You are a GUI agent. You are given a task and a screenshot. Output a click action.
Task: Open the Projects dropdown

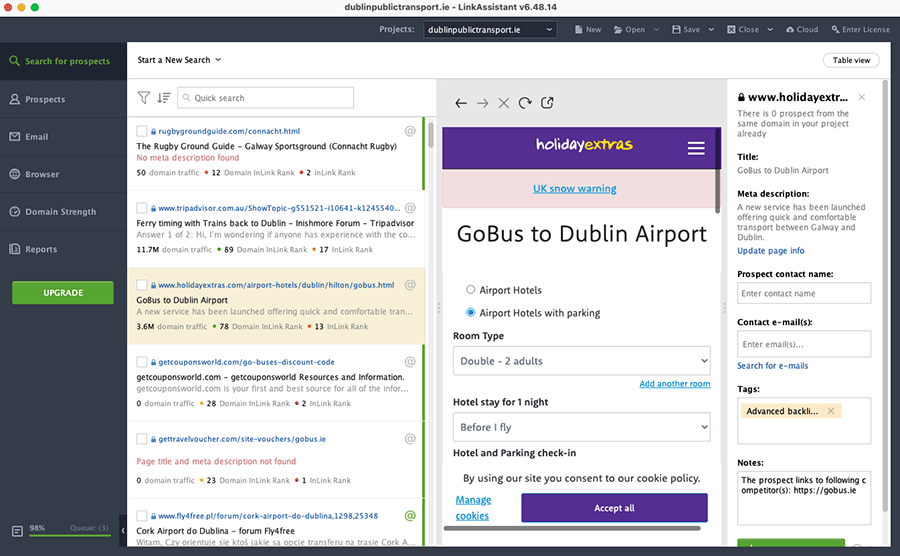coord(490,29)
